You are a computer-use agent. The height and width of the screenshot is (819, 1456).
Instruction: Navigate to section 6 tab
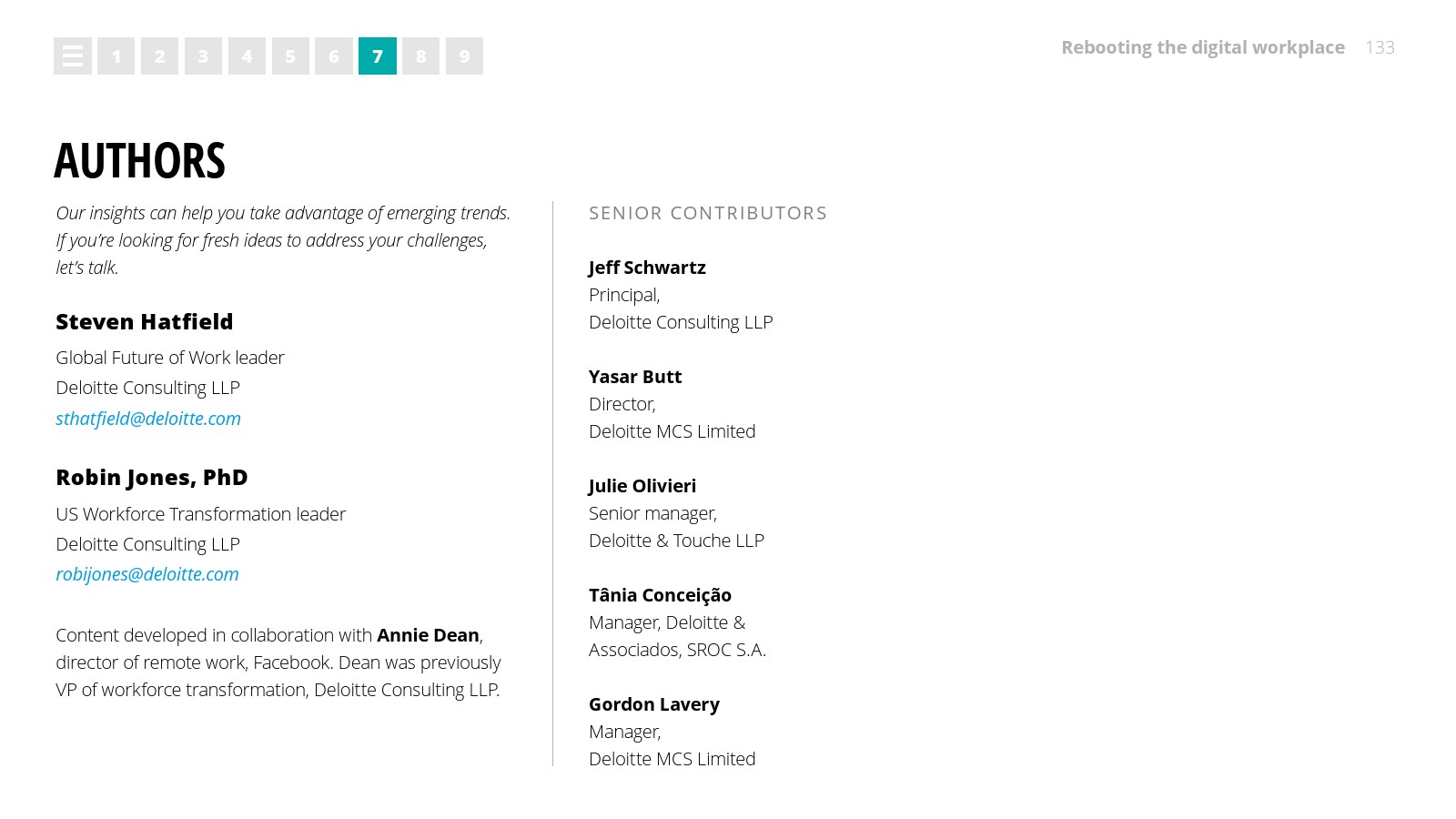click(x=334, y=56)
